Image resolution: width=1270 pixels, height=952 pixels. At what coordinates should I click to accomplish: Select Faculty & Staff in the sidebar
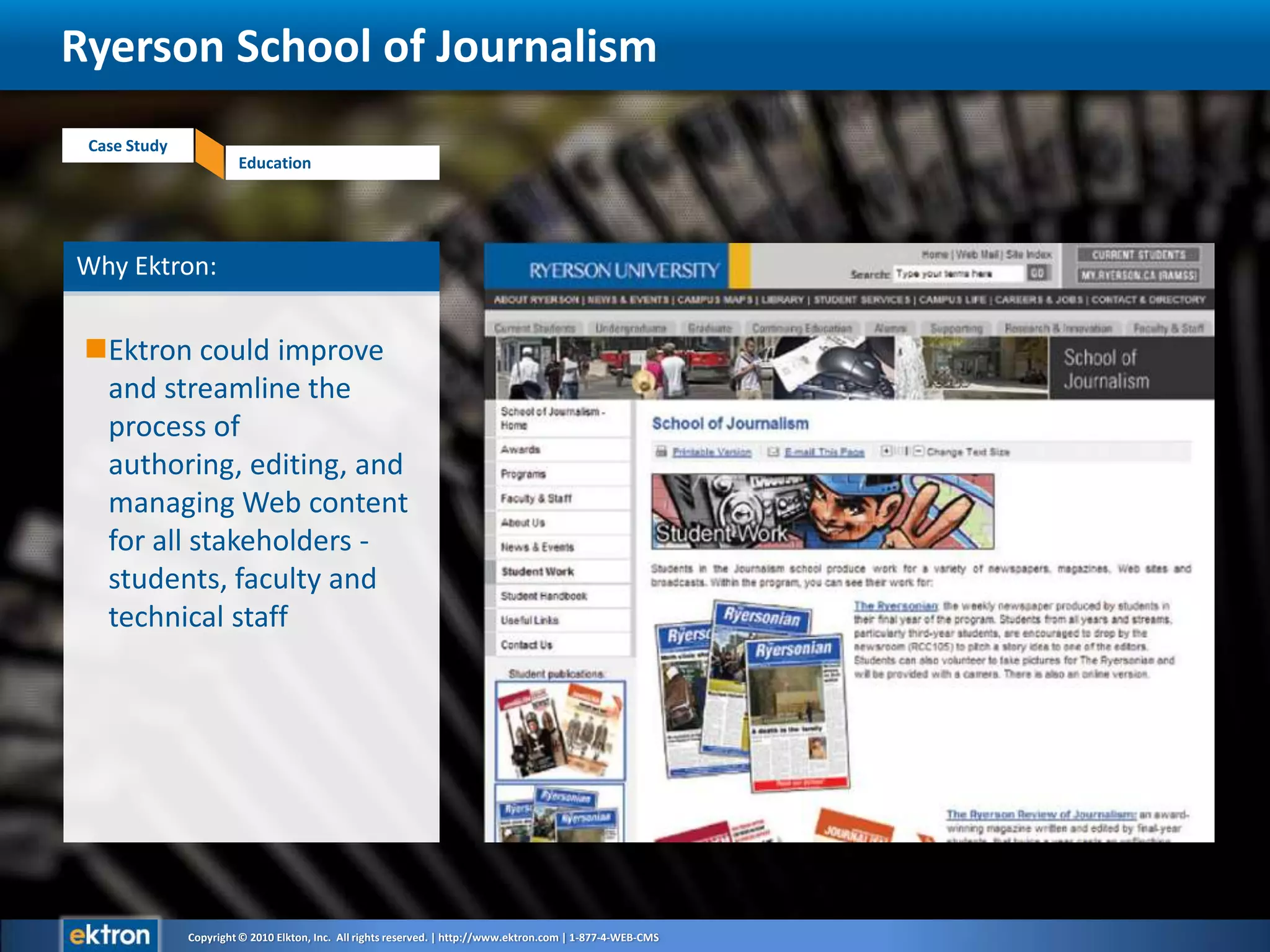[563, 498]
